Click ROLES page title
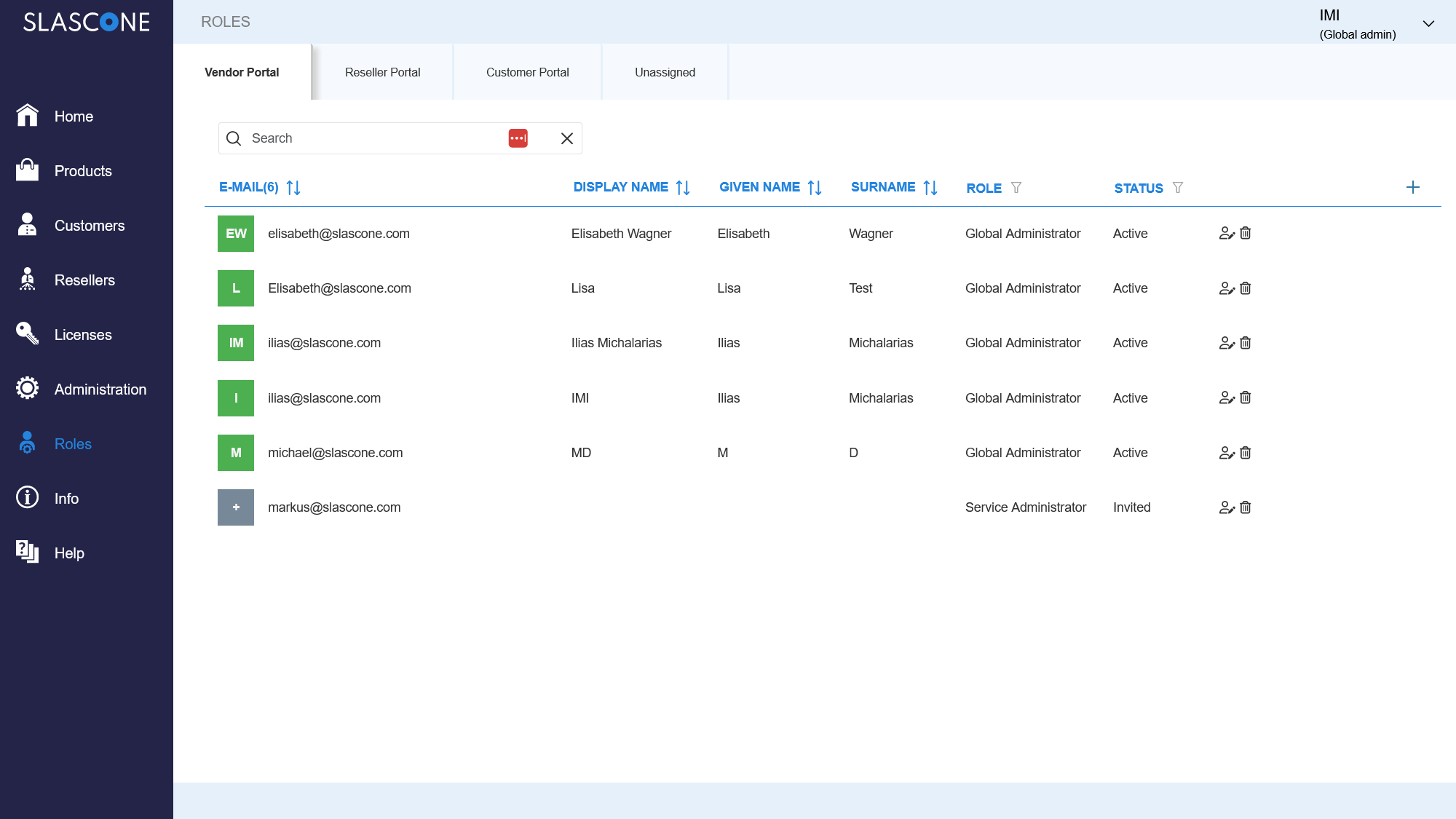The width and height of the screenshot is (1456, 819). 226,22
